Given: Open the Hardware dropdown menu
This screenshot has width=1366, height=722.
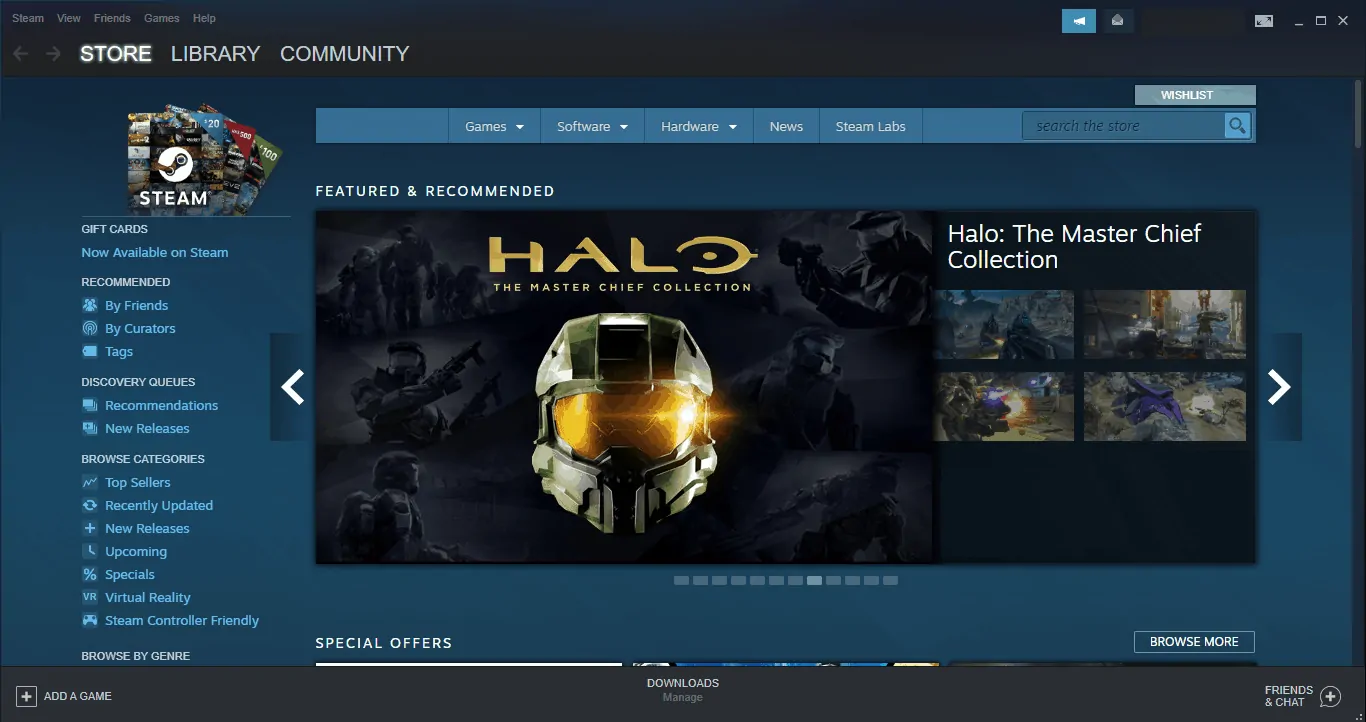Looking at the screenshot, I should pyautogui.click(x=698, y=126).
